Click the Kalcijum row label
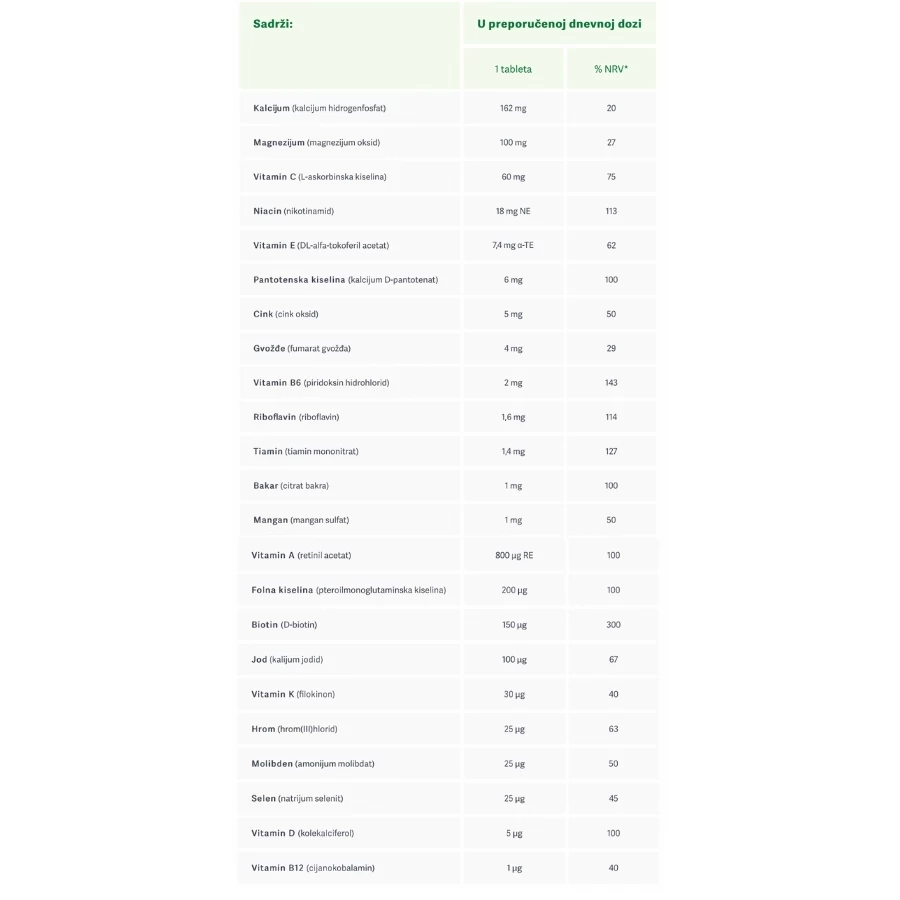The image size is (900, 900). point(320,108)
